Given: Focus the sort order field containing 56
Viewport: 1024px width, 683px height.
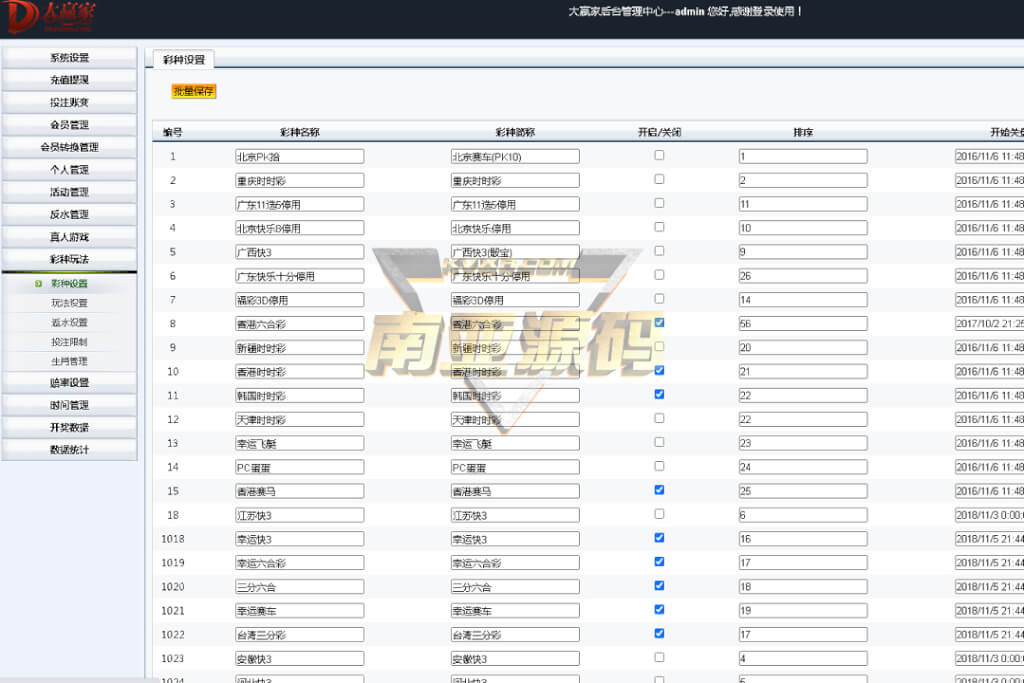Looking at the screenshot, I should click(803, 324).
